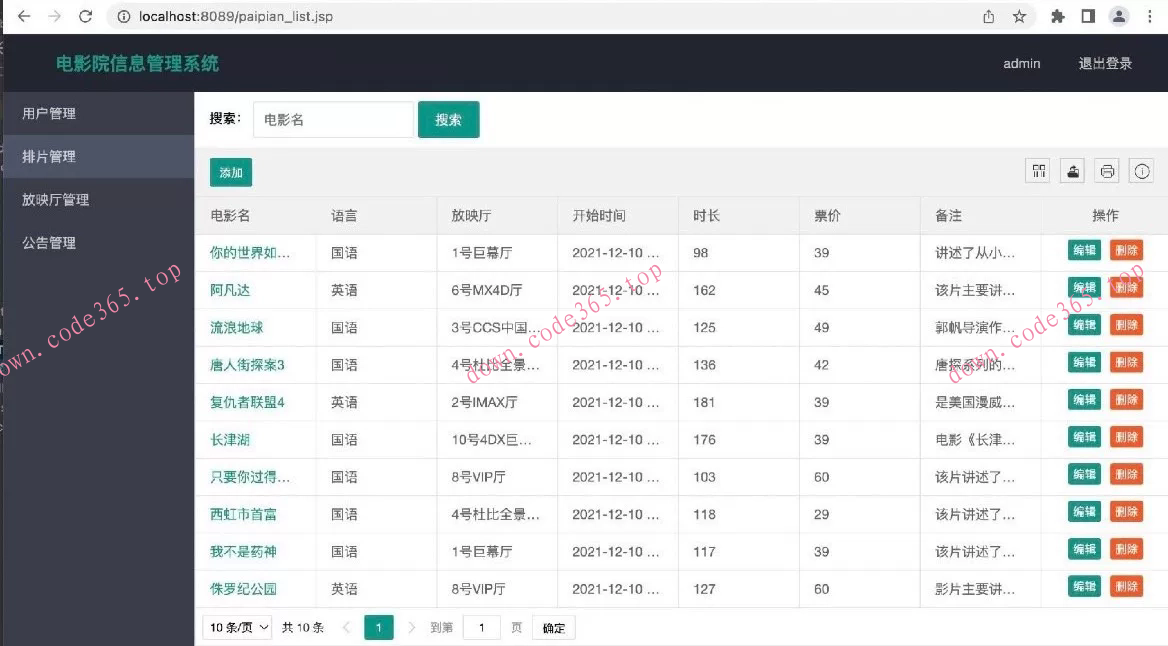Bookmark this page with star icon

pyautogui.click(x=1019, y=16)
